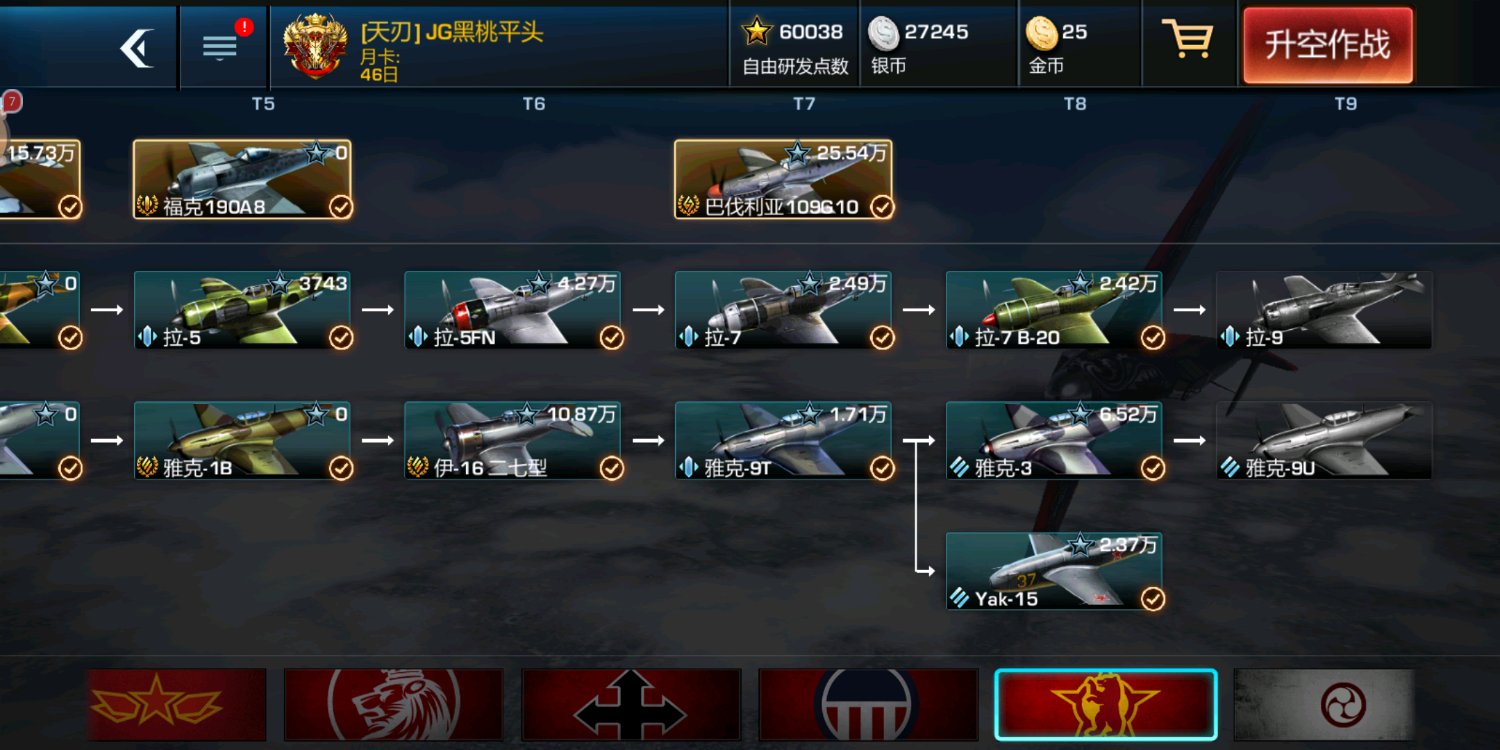Select the 拉-9 locked aircraft card
This screenshot has height=750, width=1500.
click(x=1324, y=310)
